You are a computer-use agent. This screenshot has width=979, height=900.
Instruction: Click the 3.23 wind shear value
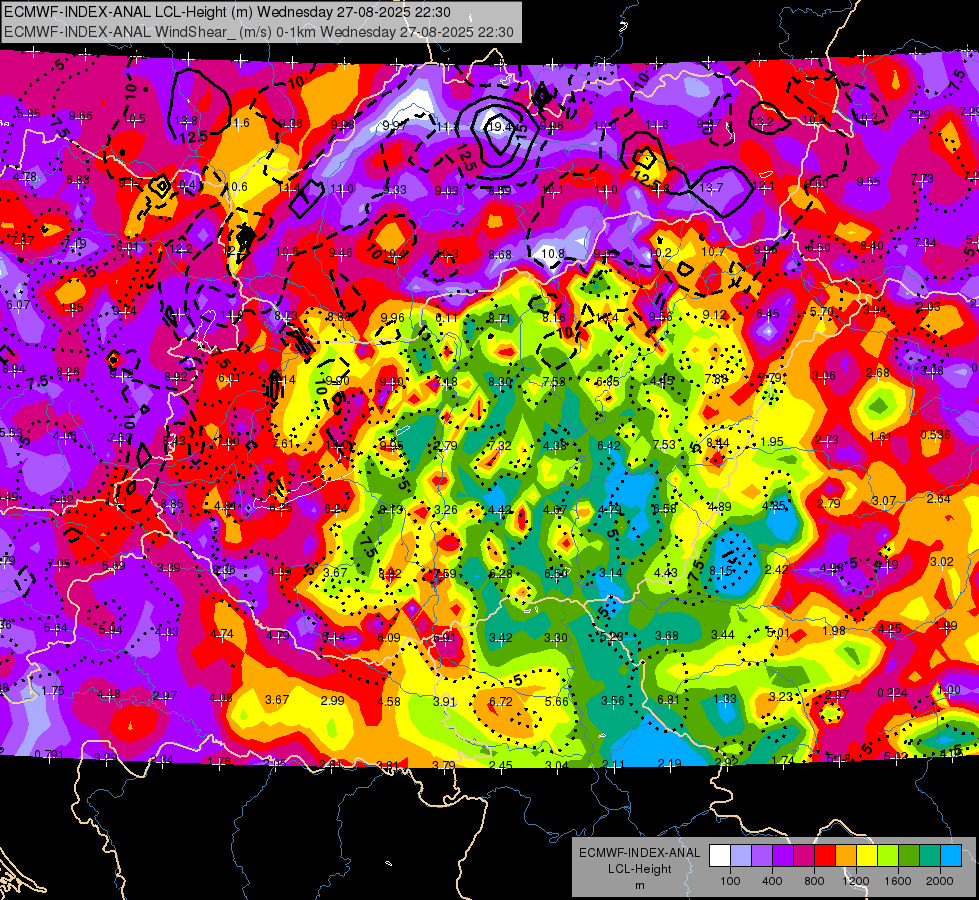pos(780,696)
